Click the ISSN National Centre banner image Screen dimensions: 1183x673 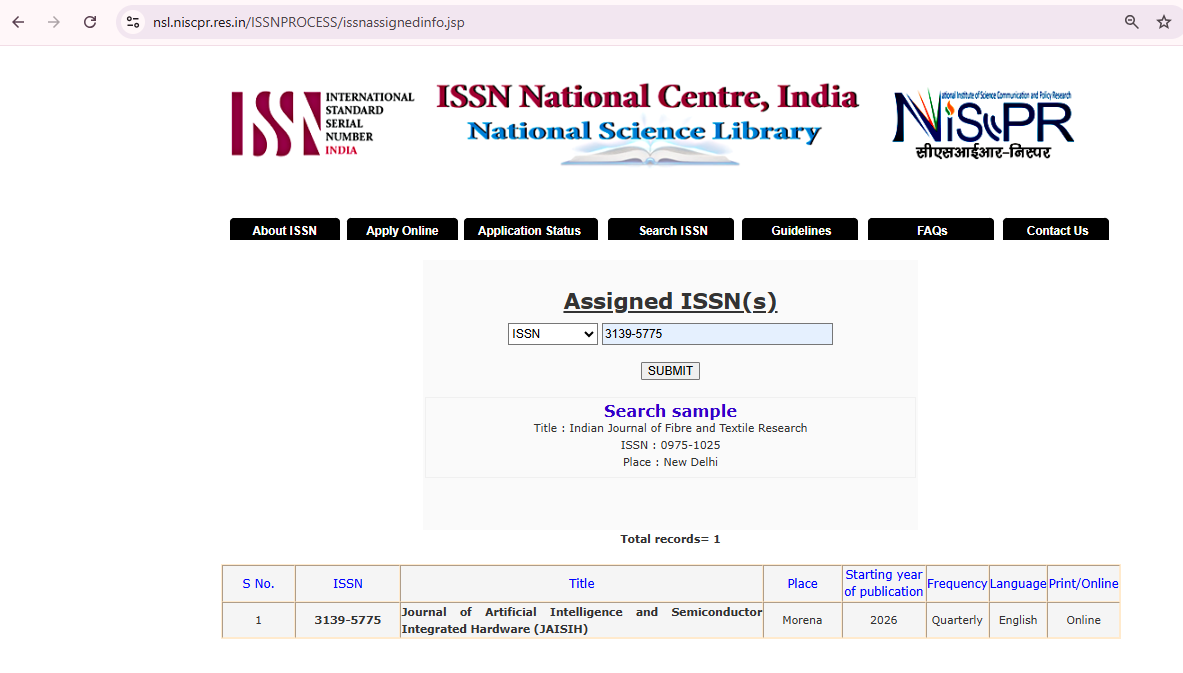647,123
